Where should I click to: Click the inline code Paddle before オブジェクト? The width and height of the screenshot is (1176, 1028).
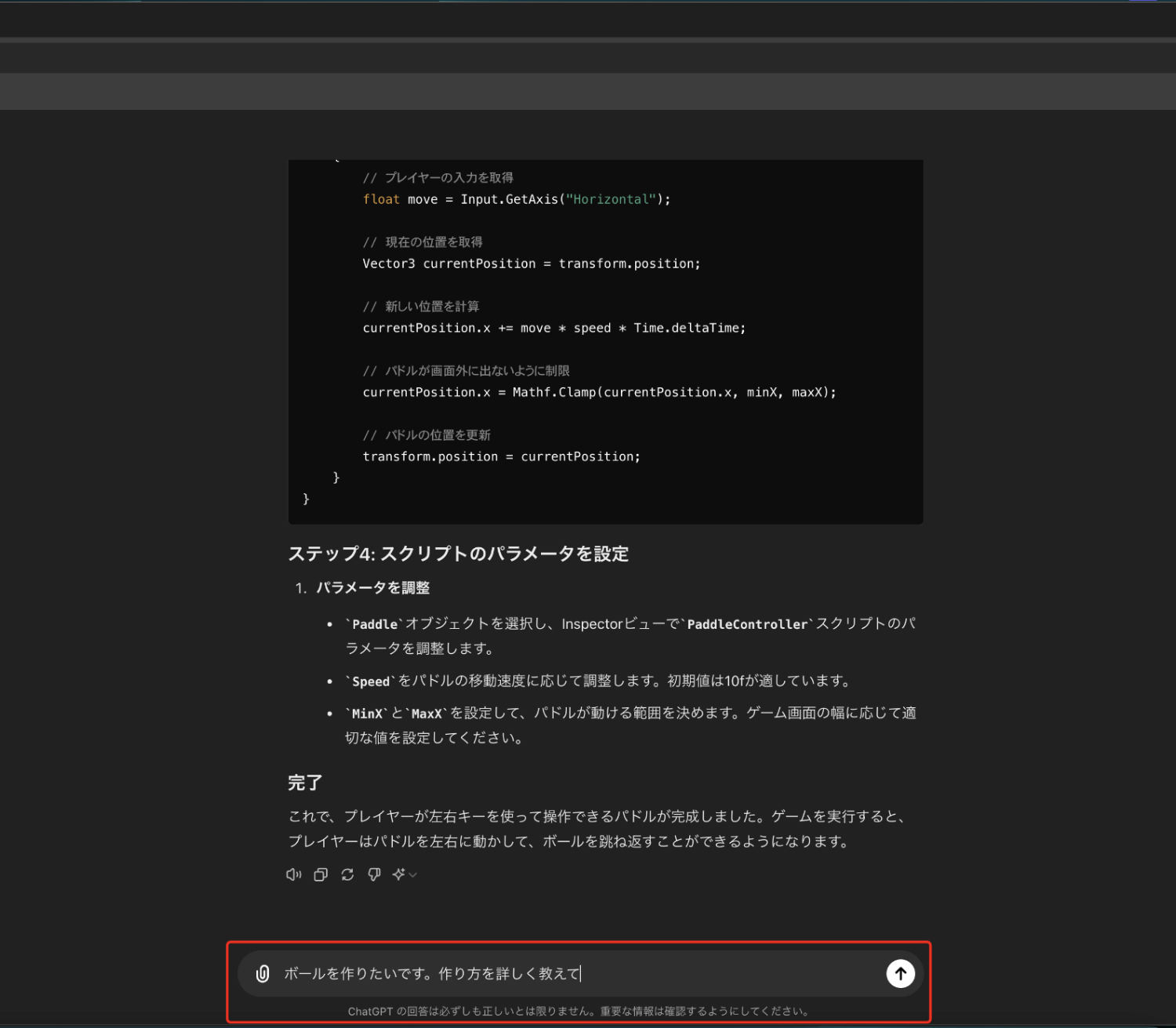click(x=375, y=624)
